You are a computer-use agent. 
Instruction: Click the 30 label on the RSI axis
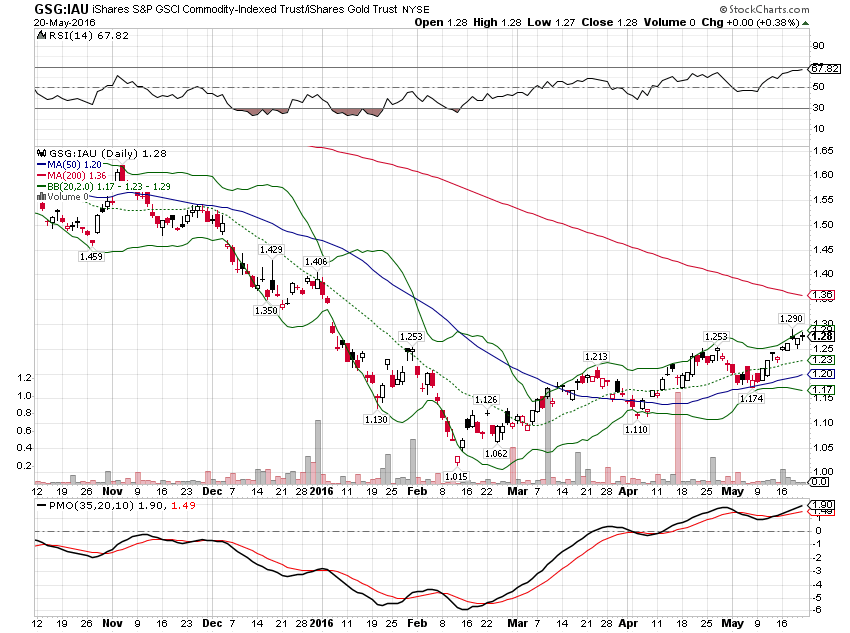pyautogui.click(x=818, y=108)
